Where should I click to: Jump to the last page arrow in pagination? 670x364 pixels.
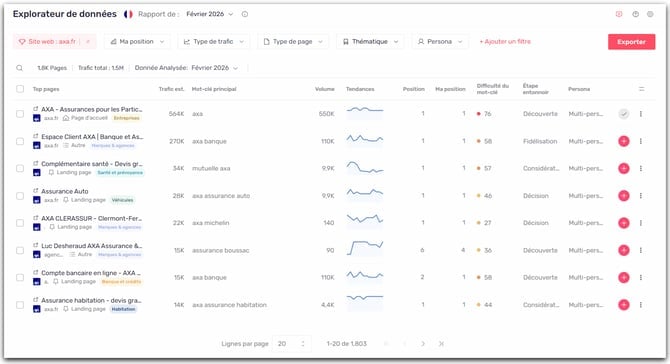[x=441, y=343]
